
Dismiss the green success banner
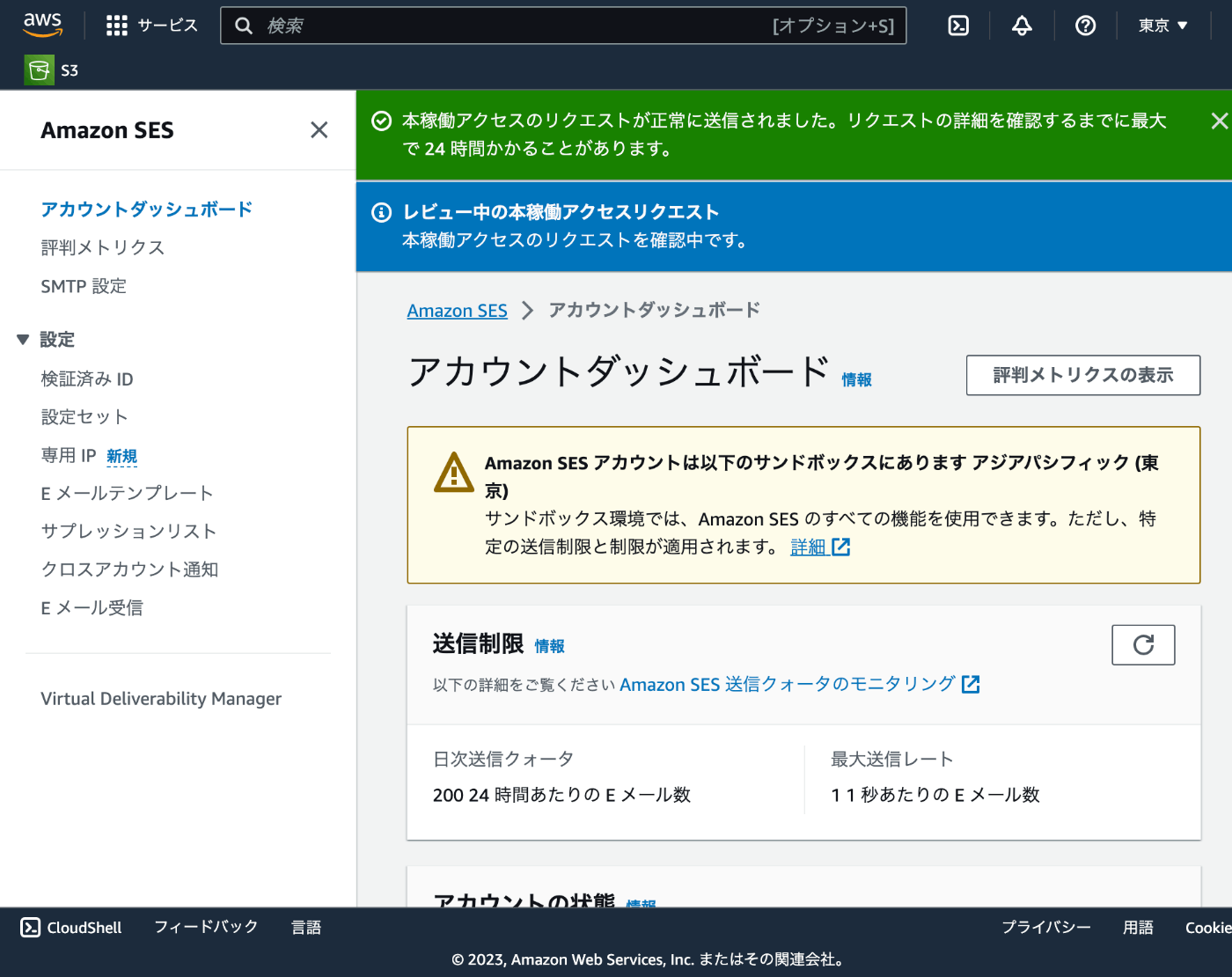coord(1219,121)
